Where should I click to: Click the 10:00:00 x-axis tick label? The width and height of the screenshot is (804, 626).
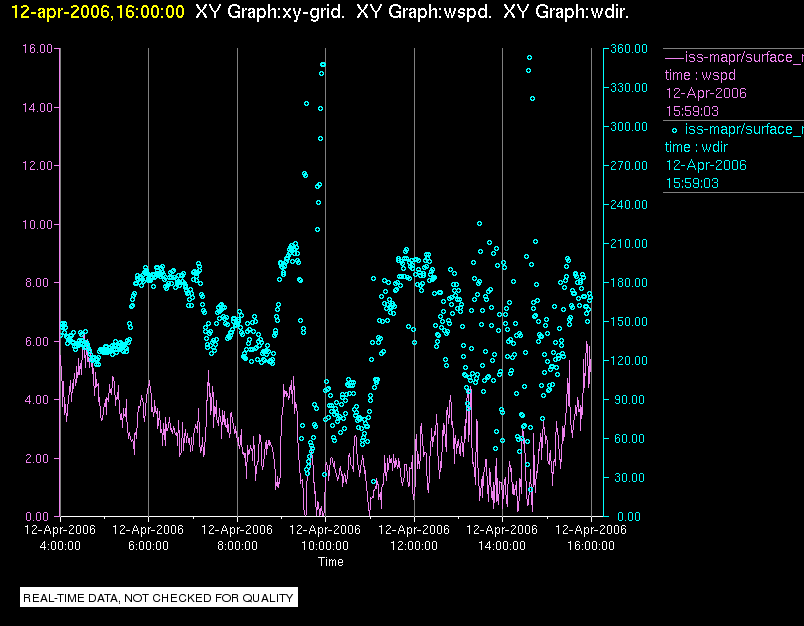[325, 546]
